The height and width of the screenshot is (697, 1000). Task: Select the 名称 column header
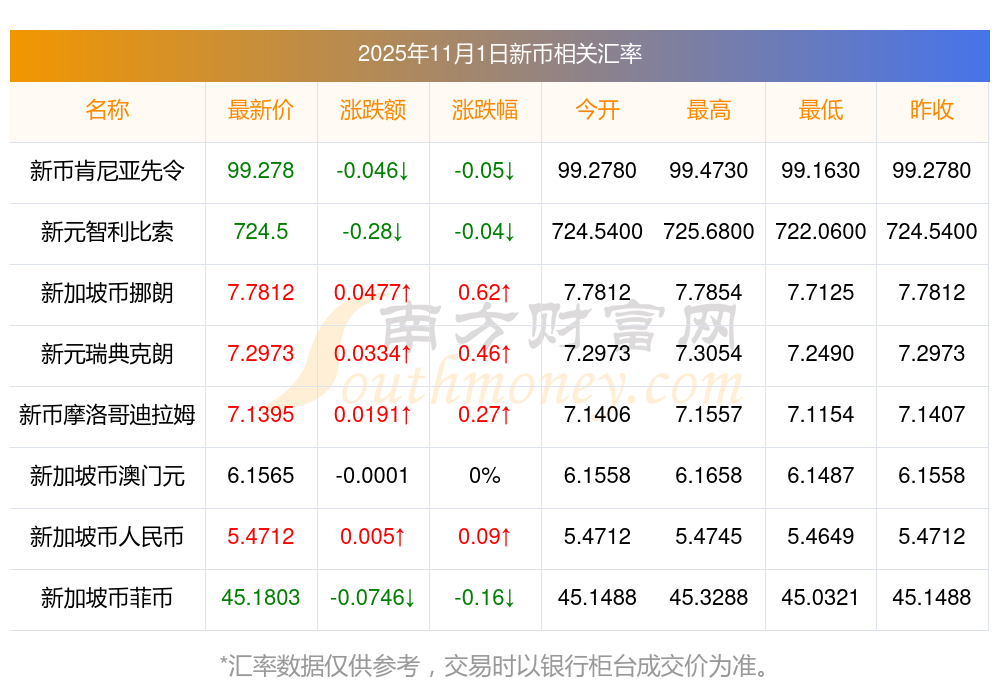coord(107,111)
